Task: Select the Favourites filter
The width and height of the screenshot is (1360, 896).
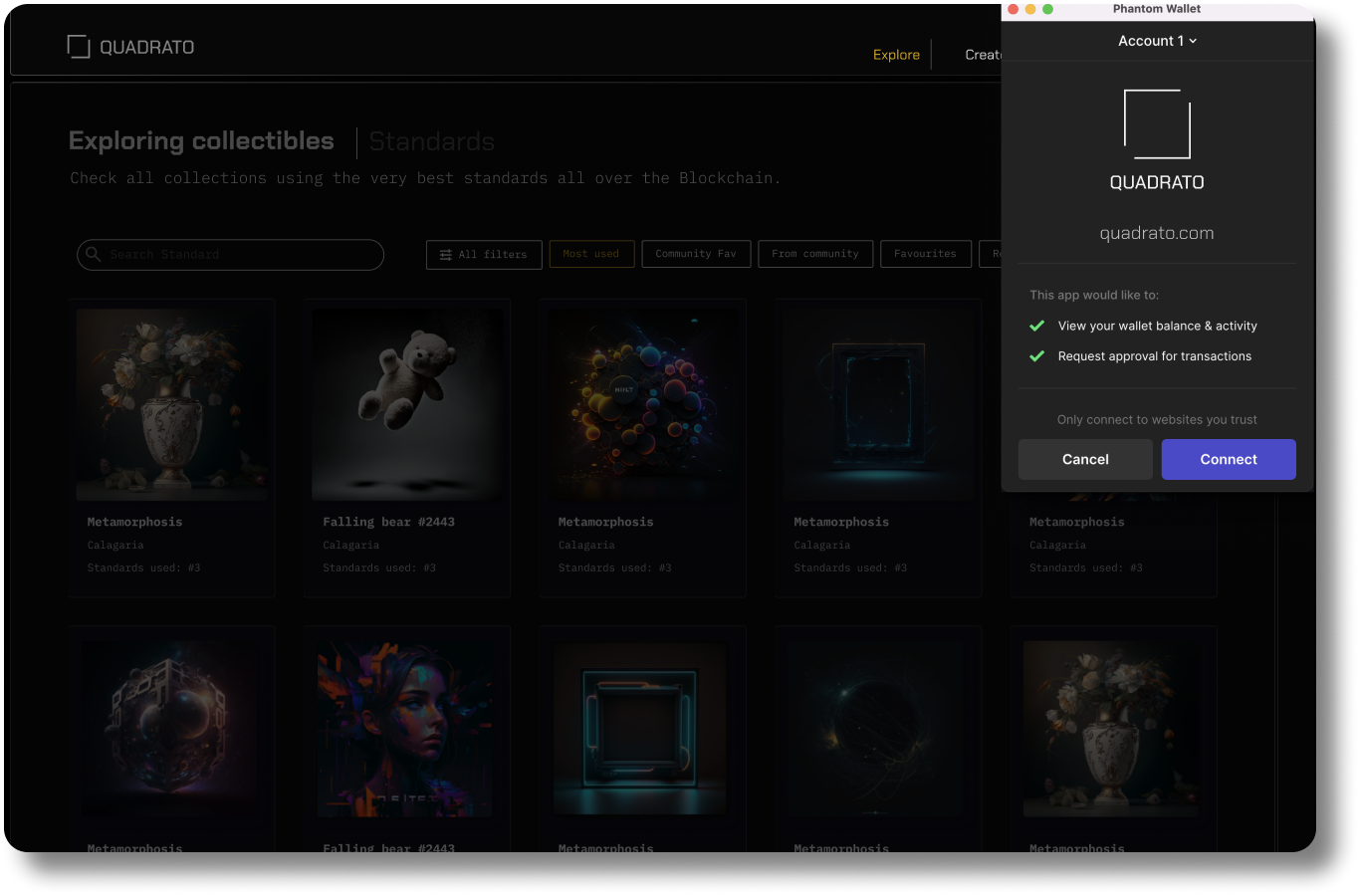Action: point(925,254)
